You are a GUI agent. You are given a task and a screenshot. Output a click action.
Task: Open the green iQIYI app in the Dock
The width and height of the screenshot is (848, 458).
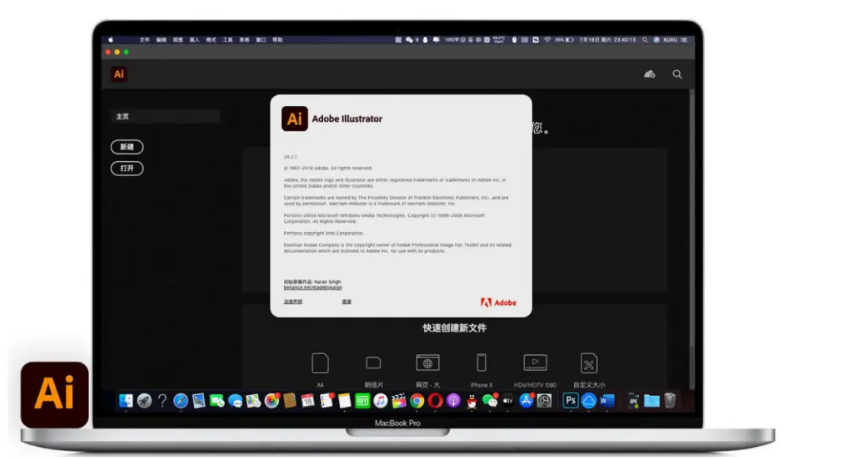tap(362, 401)
